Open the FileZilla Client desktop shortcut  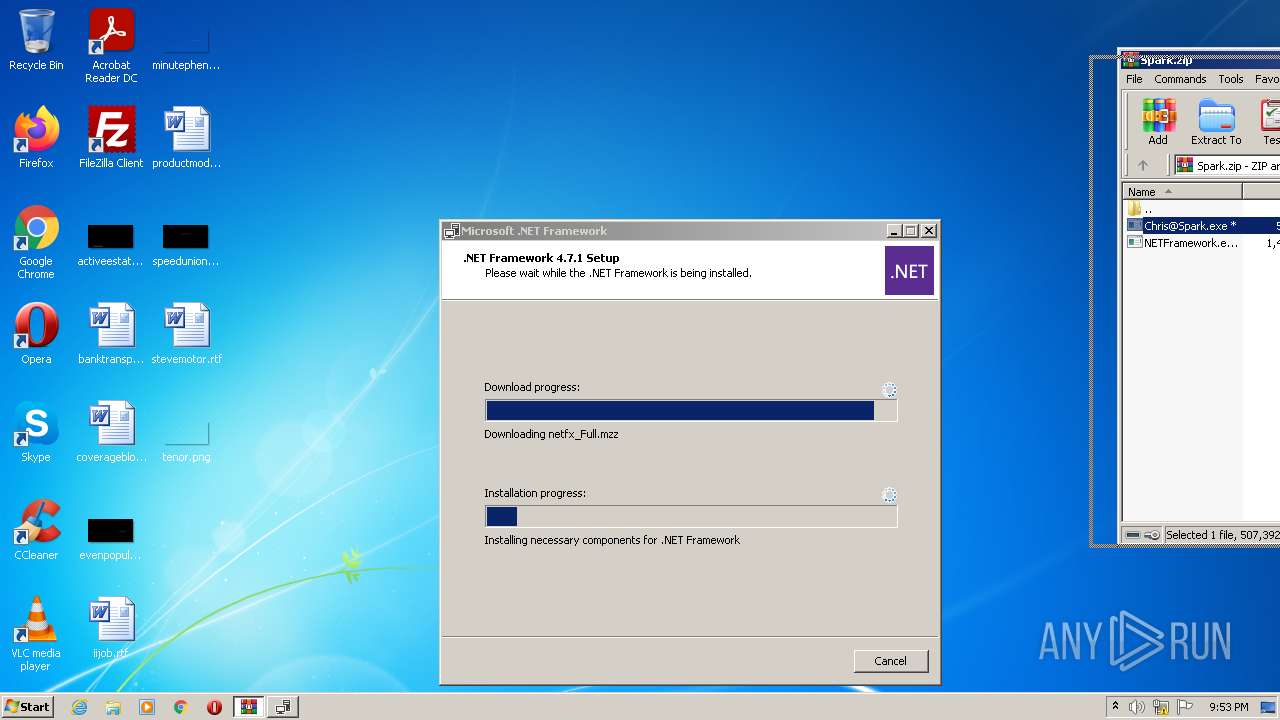point(111,138)
